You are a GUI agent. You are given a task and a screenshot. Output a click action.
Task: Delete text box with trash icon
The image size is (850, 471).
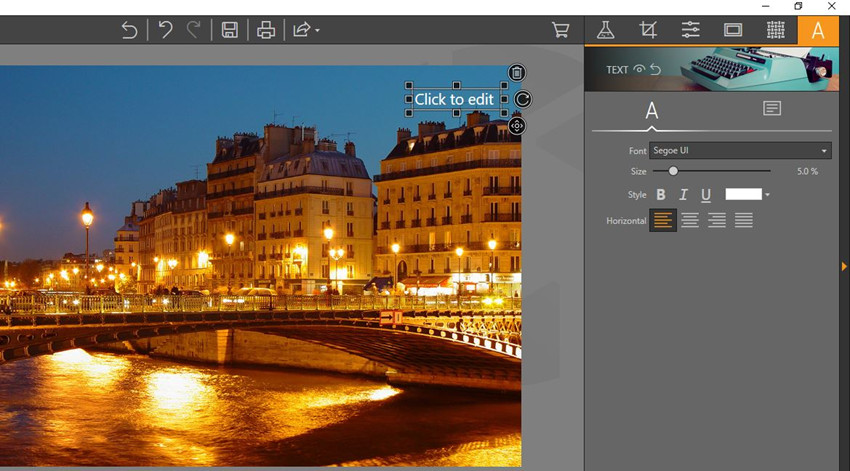(x=516, y=72)
